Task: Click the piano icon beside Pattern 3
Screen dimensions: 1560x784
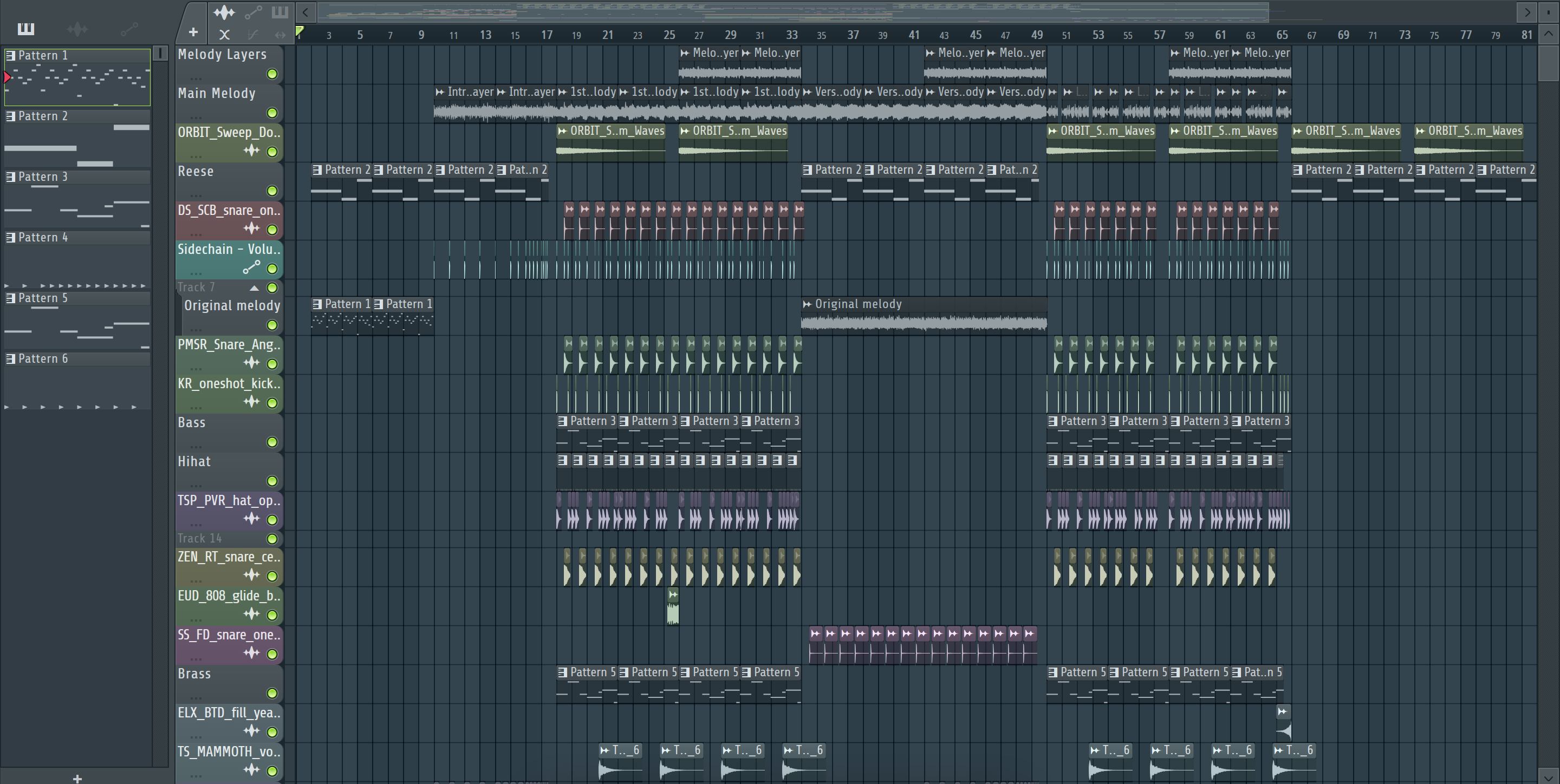Action: coord(10,177)
